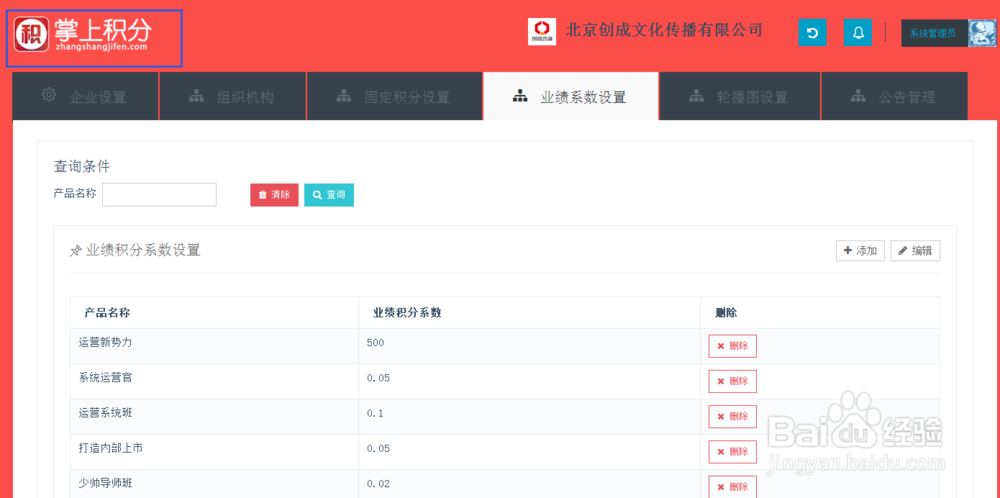Open notifications with the bell icon
This screenshot has height=498, width=1000.
point(858,33)
